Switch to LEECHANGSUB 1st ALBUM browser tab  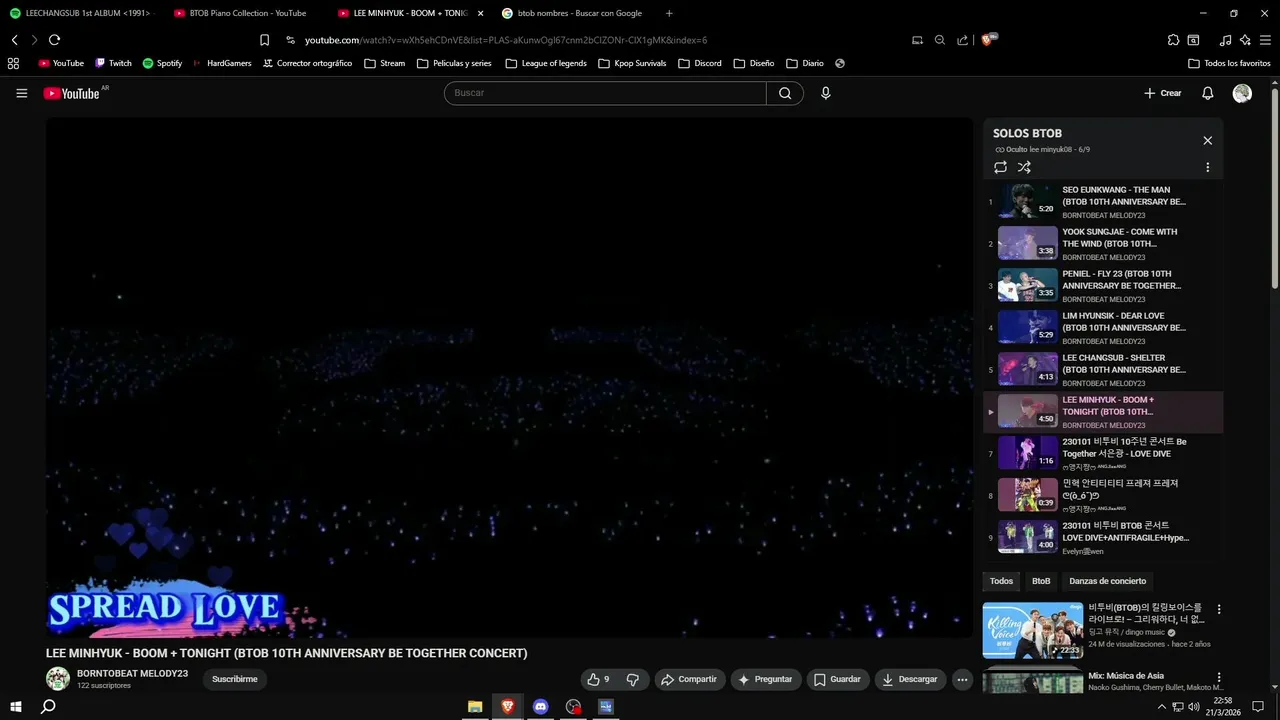point(80,13)
